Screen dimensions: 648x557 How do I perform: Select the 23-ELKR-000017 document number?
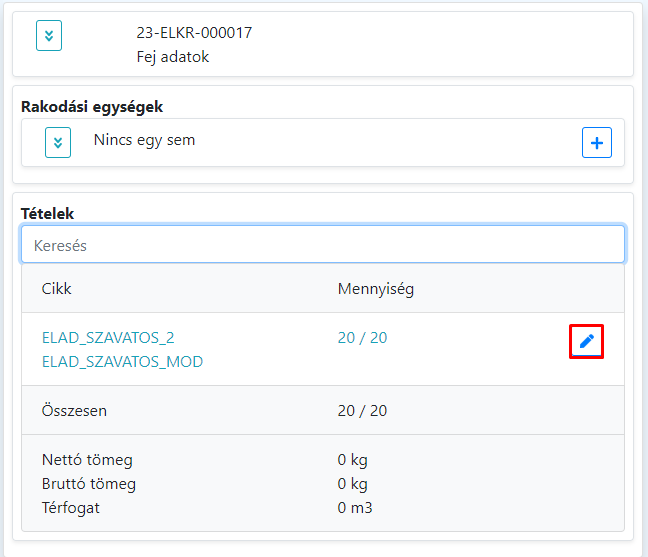194,33
